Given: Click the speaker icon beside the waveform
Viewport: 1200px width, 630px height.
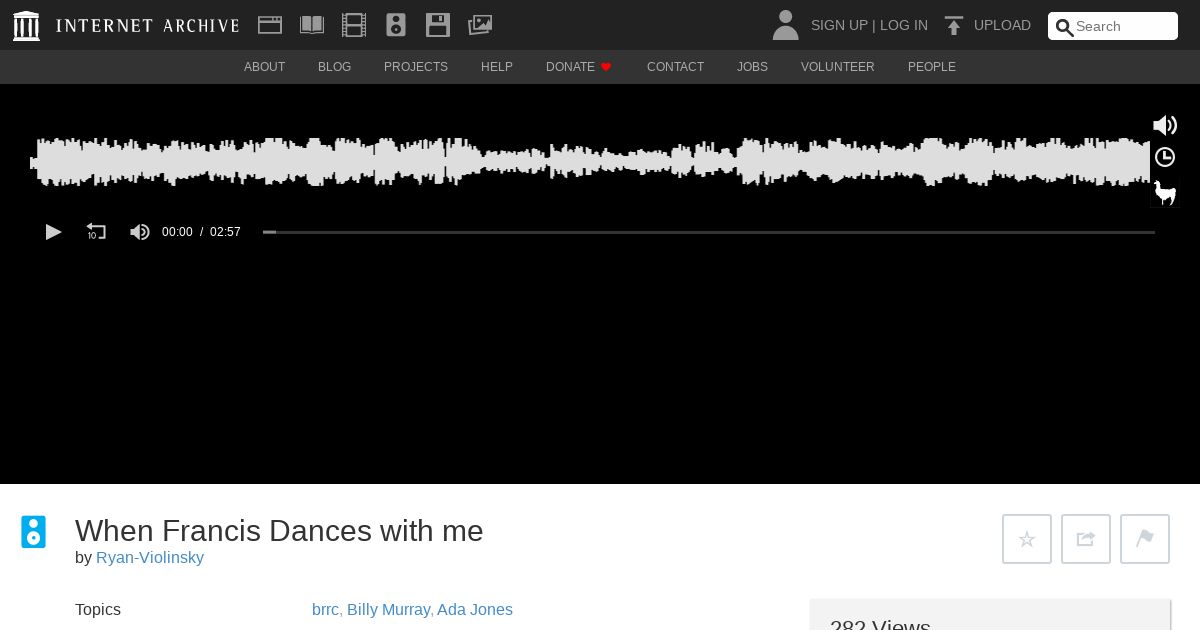Looking at the screenshot, I should click(1165, 125).
